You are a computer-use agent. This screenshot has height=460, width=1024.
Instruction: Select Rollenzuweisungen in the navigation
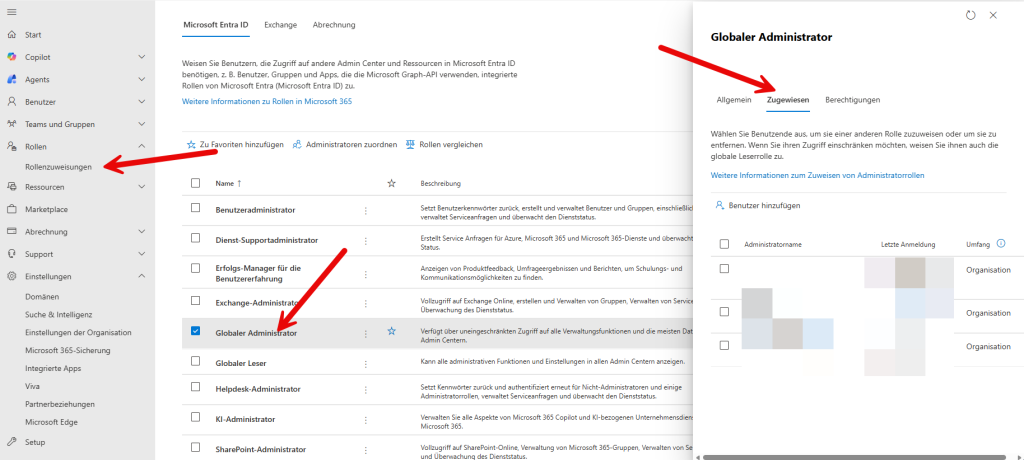[x=59, y=166]
